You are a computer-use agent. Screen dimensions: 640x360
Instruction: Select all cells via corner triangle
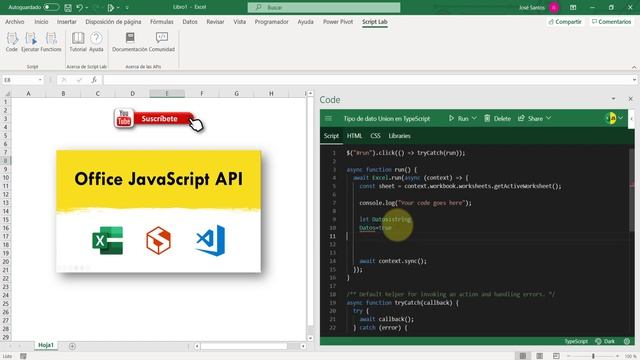(7, 94)
